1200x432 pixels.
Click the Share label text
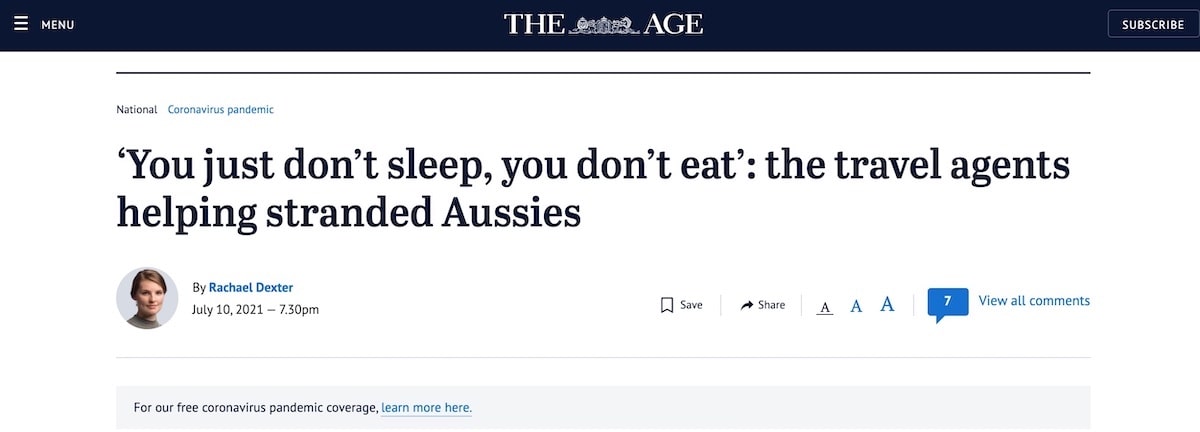tap(771, 305)
